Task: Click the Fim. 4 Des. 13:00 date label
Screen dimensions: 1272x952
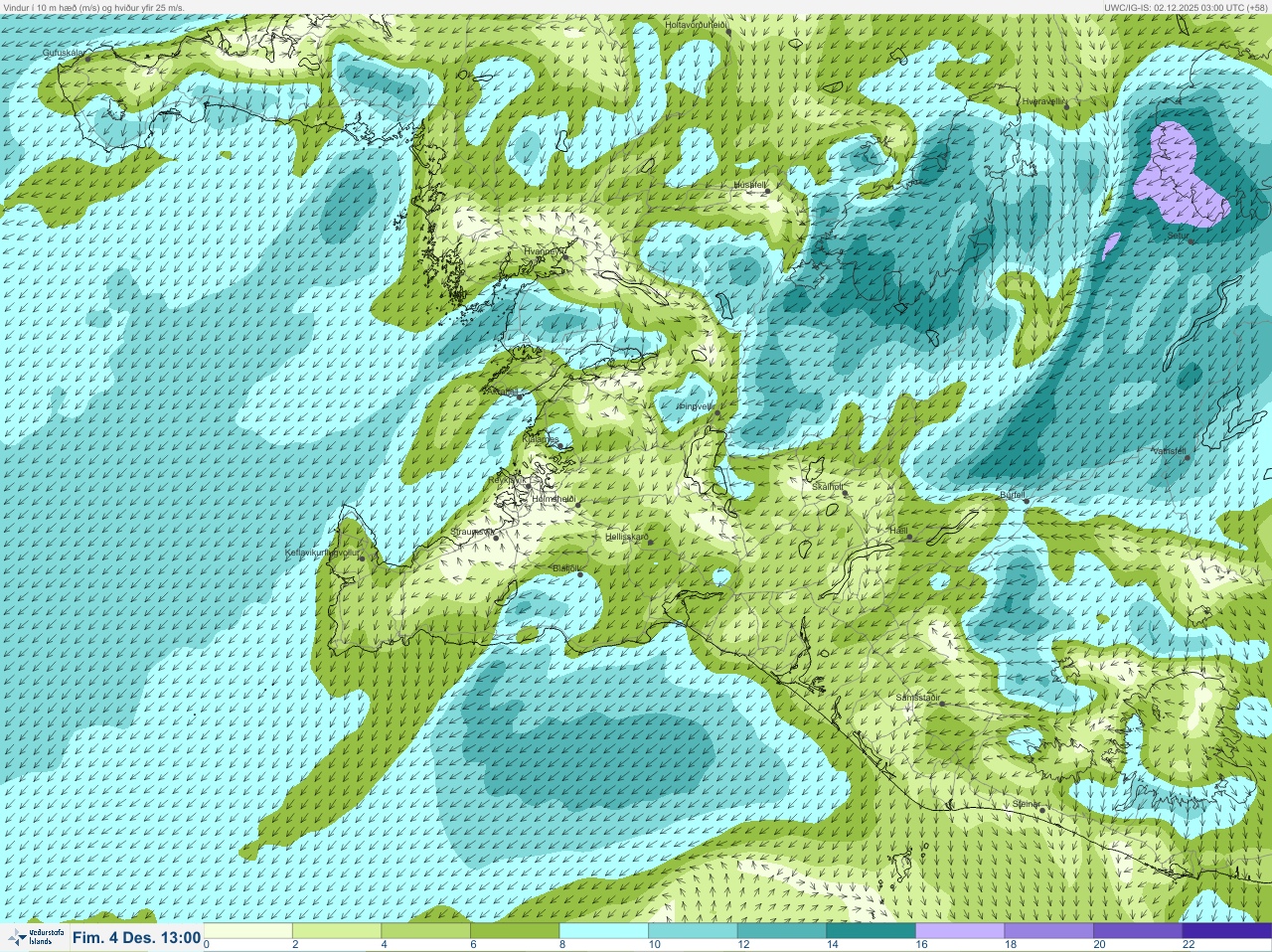Action: point(137,937)
